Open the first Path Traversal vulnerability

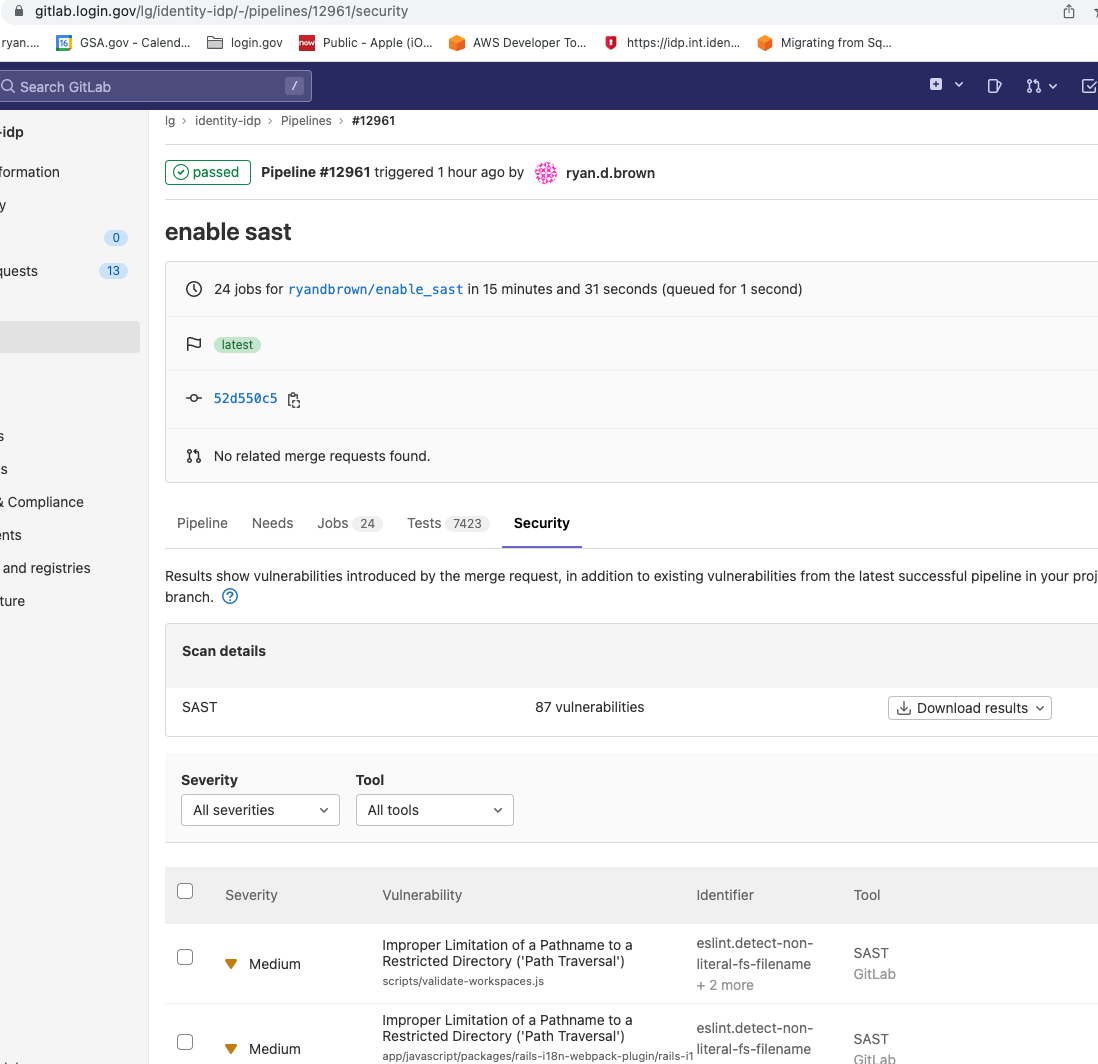point(507,953)
